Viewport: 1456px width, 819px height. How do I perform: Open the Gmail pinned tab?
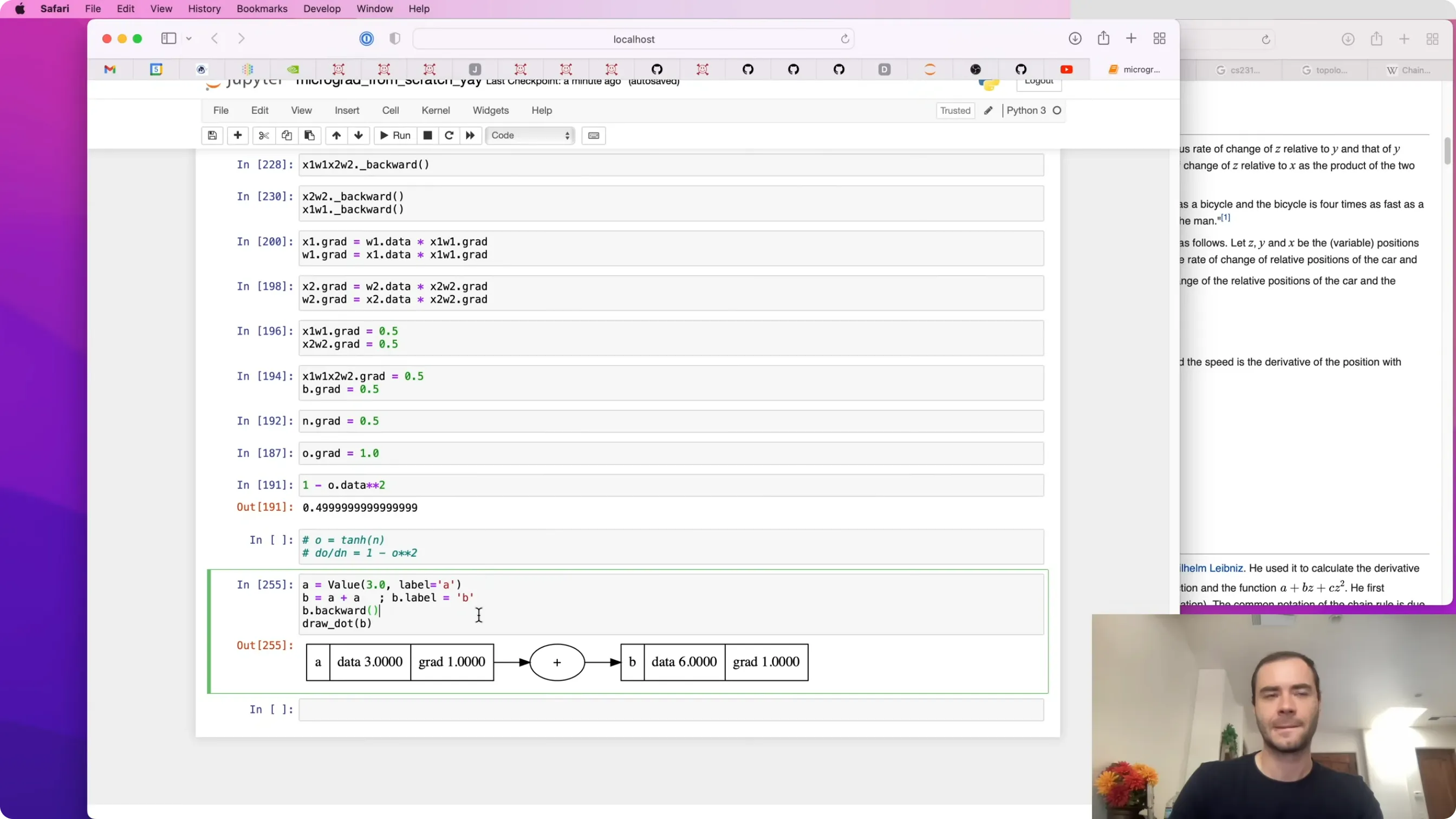click(x=110, y=69)
